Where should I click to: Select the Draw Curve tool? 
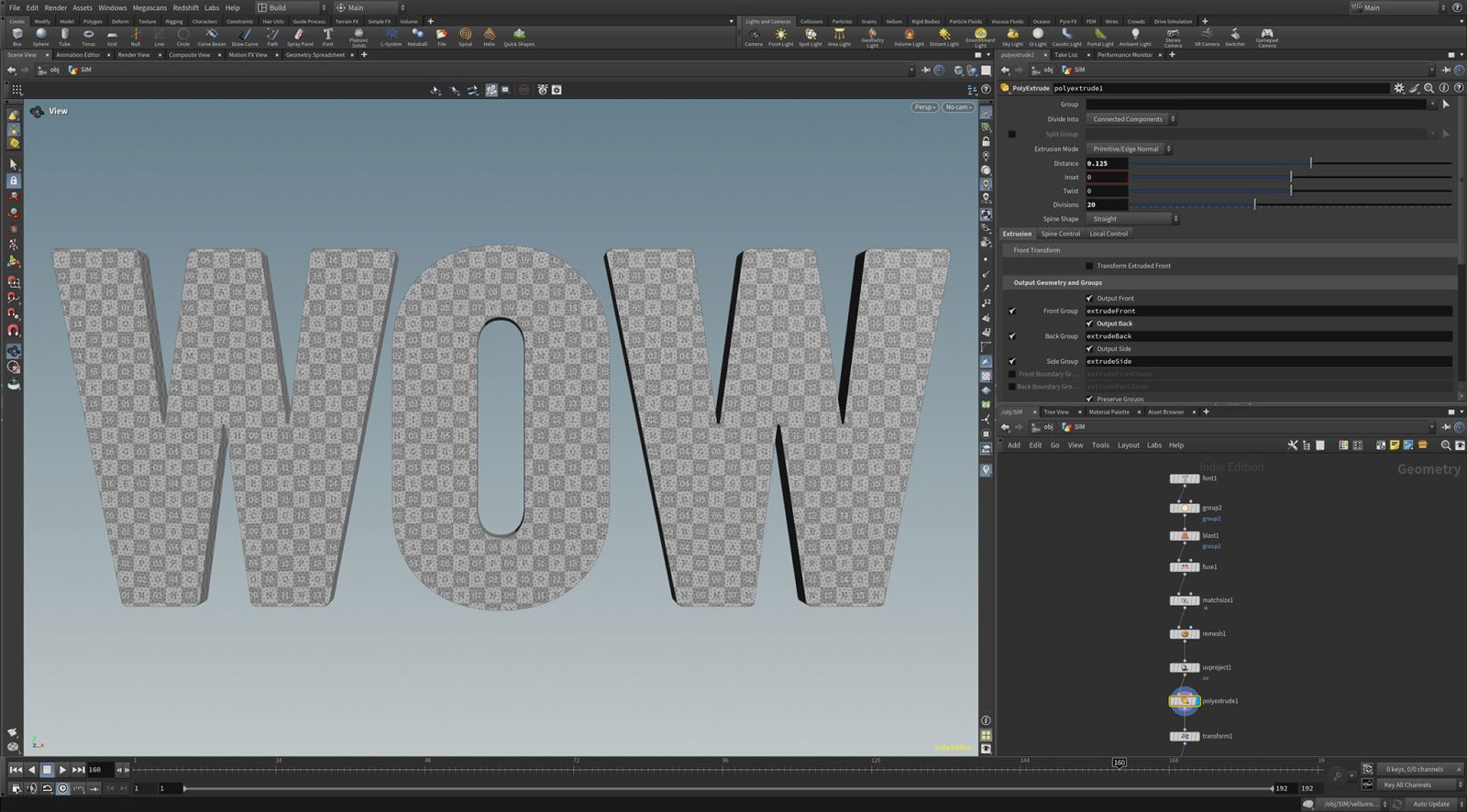[245, 37]
